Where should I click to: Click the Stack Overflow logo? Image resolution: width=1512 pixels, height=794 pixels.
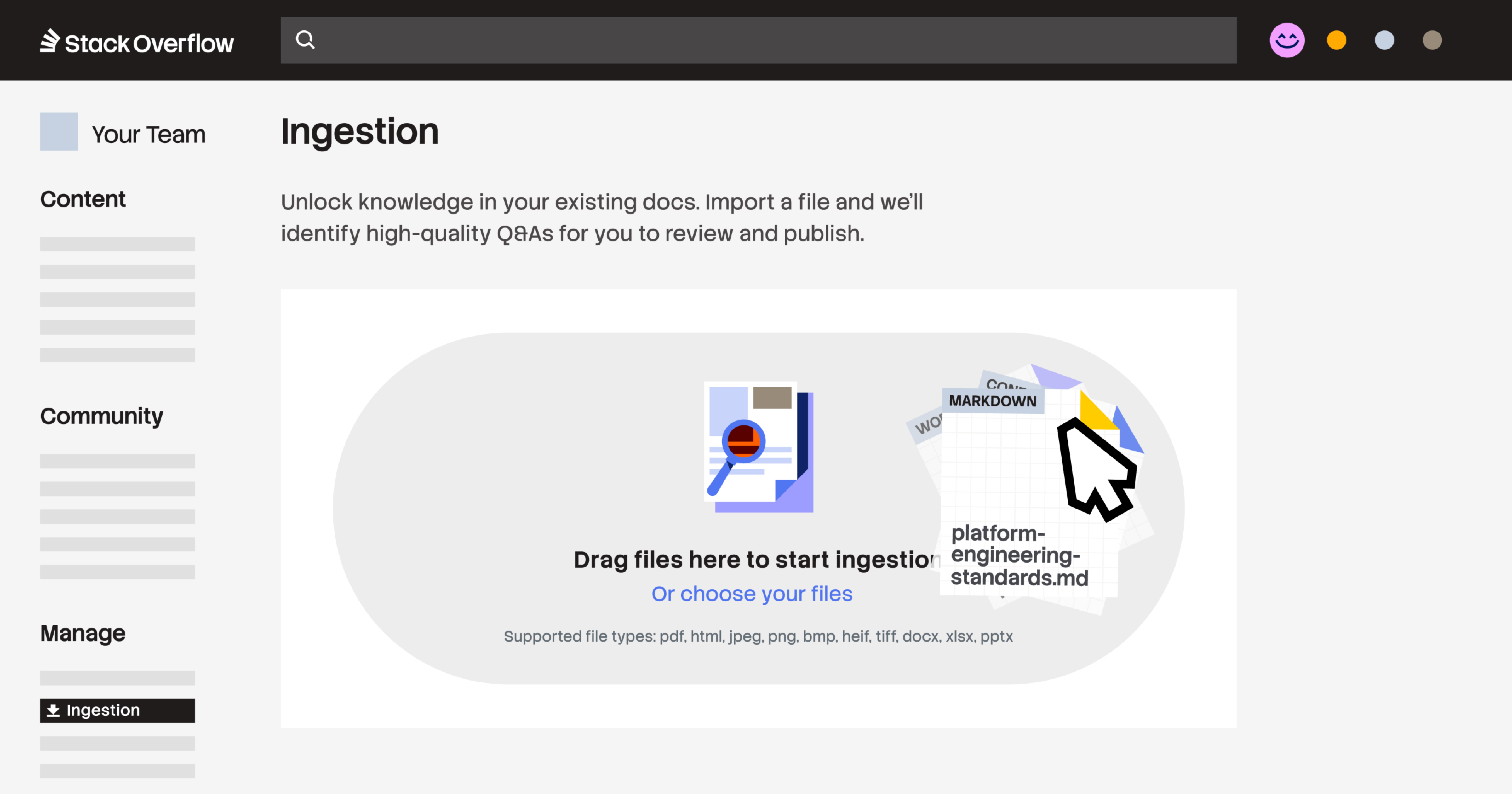pos(136,42)
